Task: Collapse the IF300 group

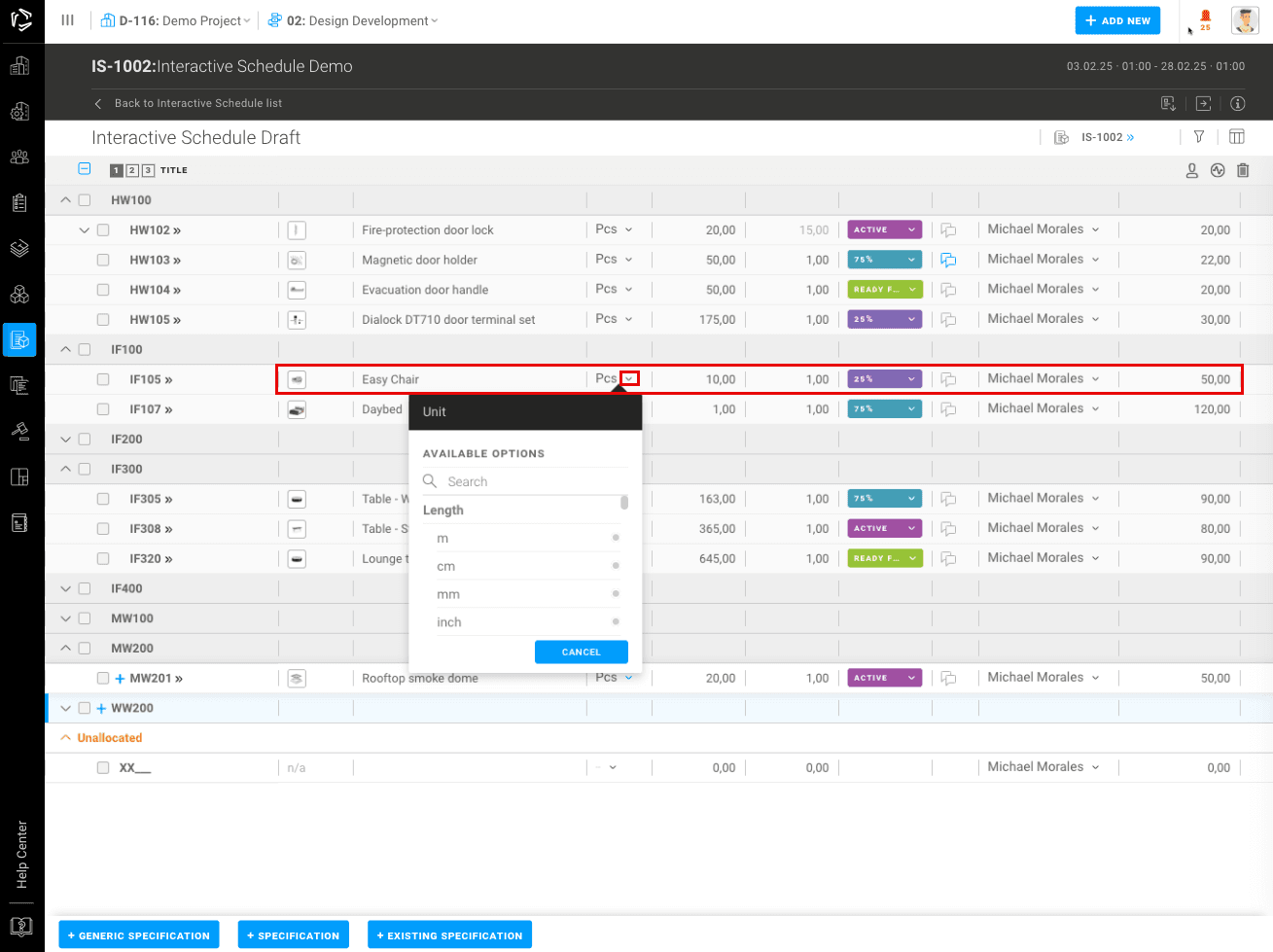Action: pyautogui.click(x=66, y=469)
